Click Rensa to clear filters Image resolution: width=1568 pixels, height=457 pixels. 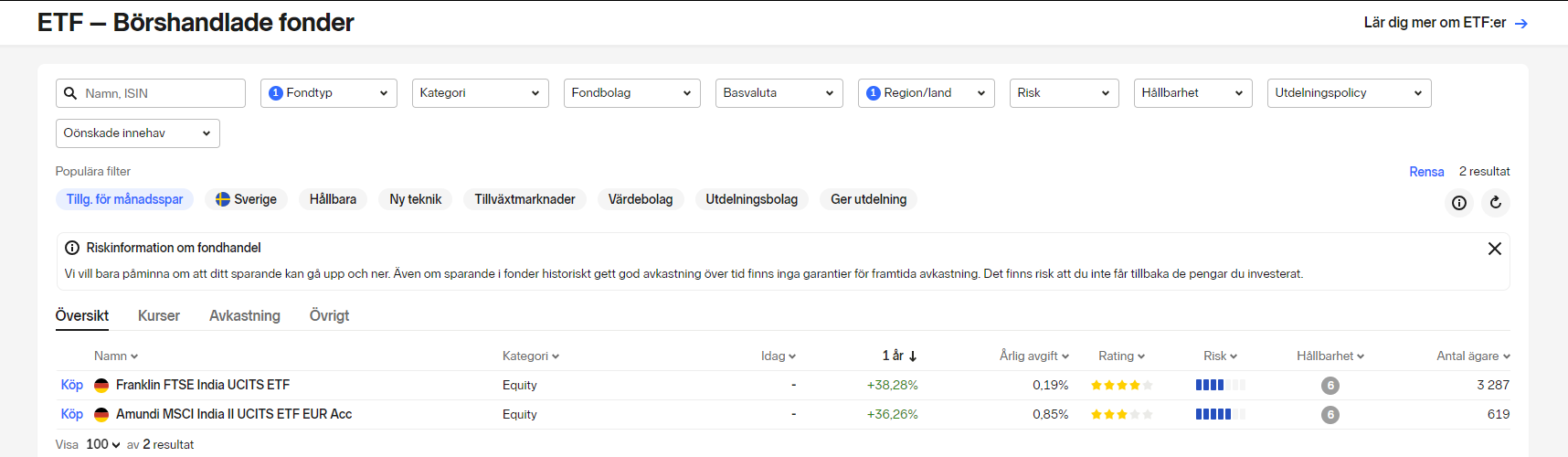(1426, 172)
